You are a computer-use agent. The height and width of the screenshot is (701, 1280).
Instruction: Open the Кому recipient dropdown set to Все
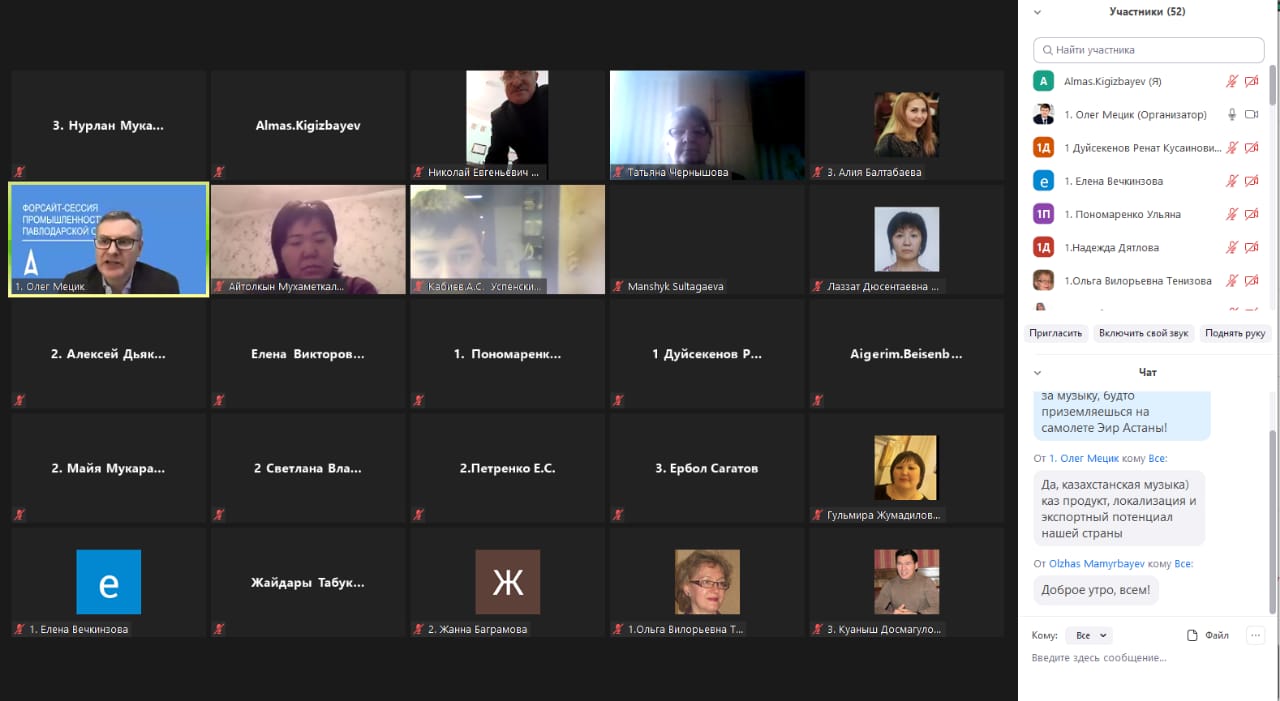coord(1089,635)
